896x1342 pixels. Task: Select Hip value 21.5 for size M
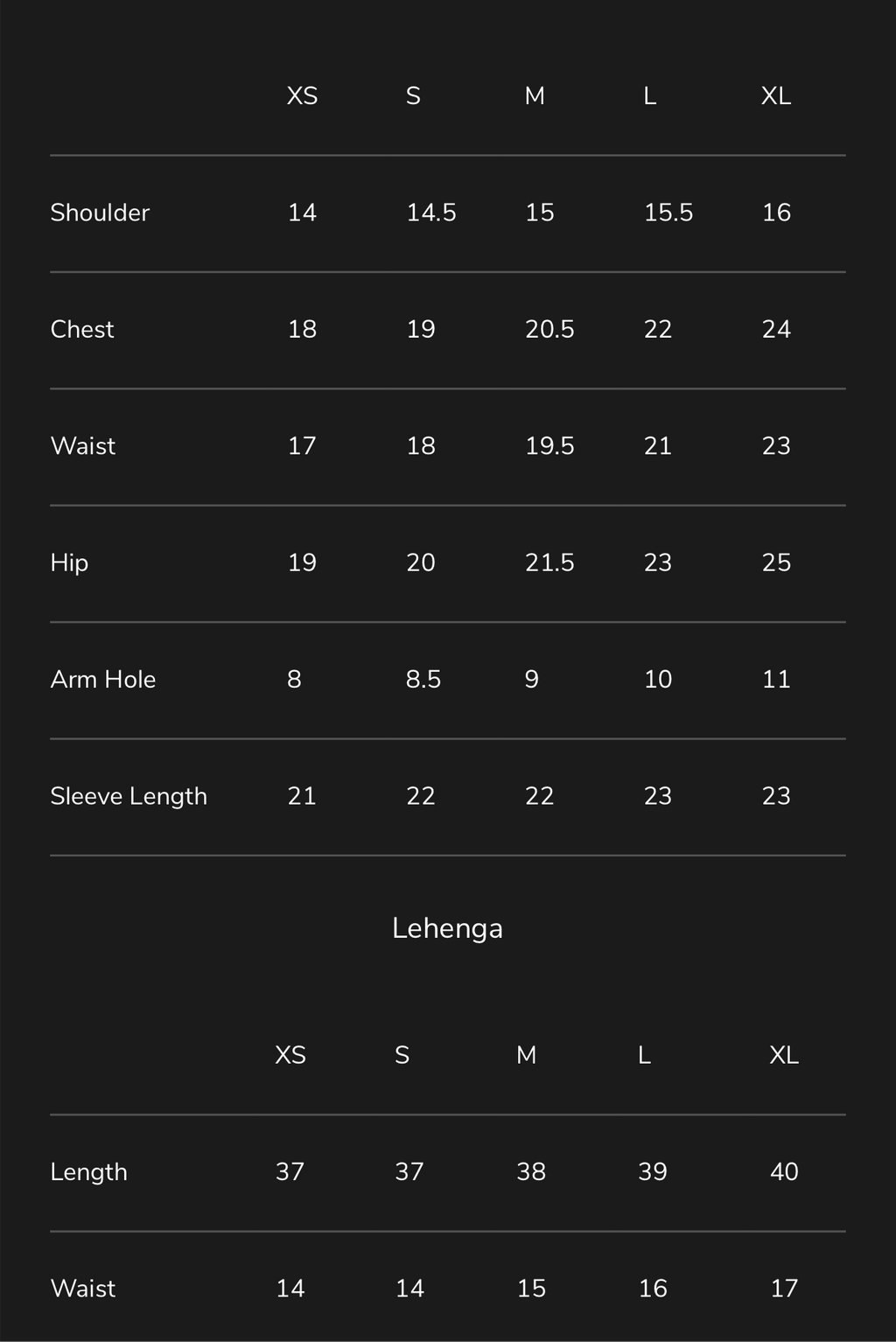click(549, 563)
